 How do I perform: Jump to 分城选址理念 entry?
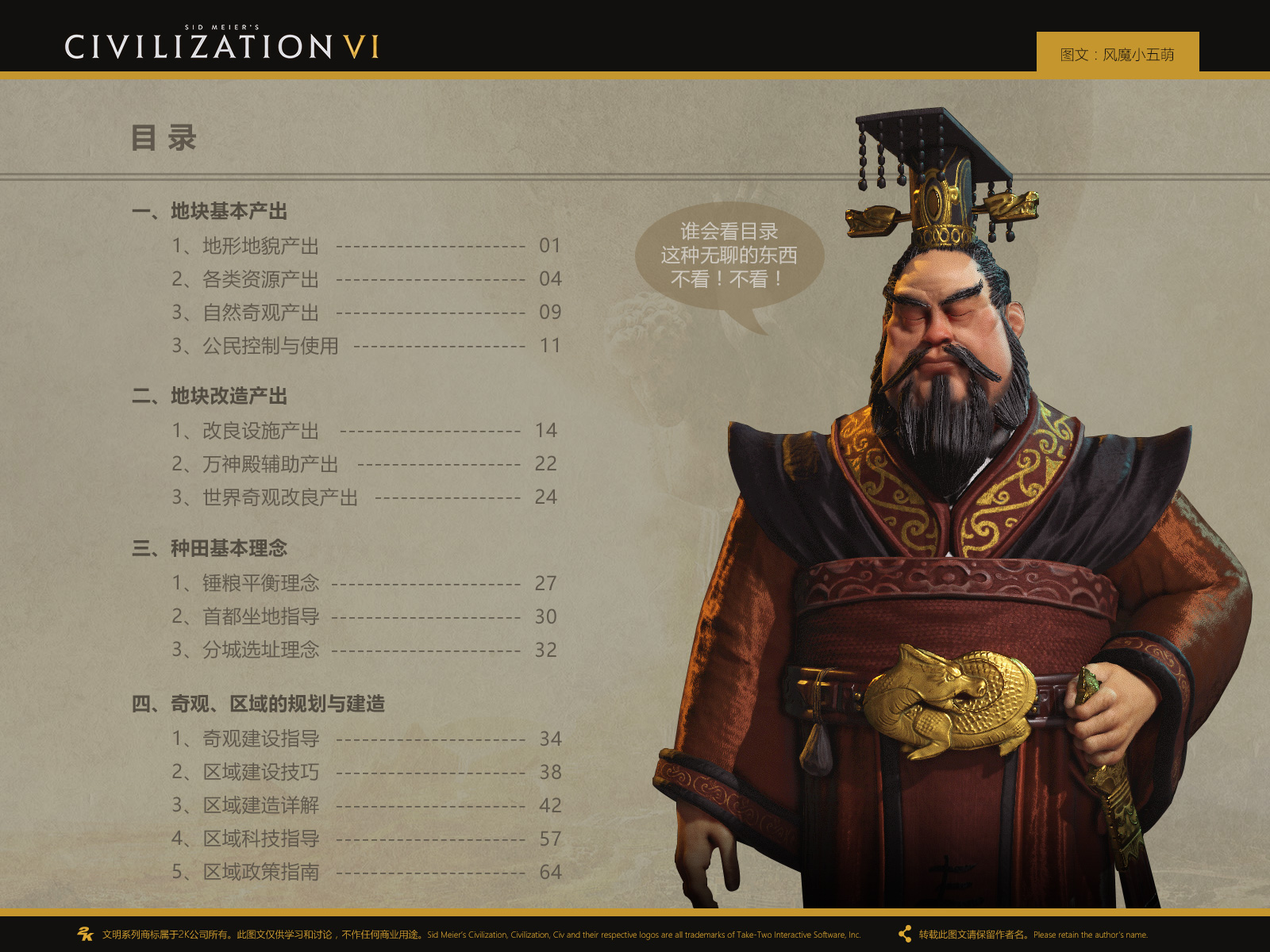[364, 650]
